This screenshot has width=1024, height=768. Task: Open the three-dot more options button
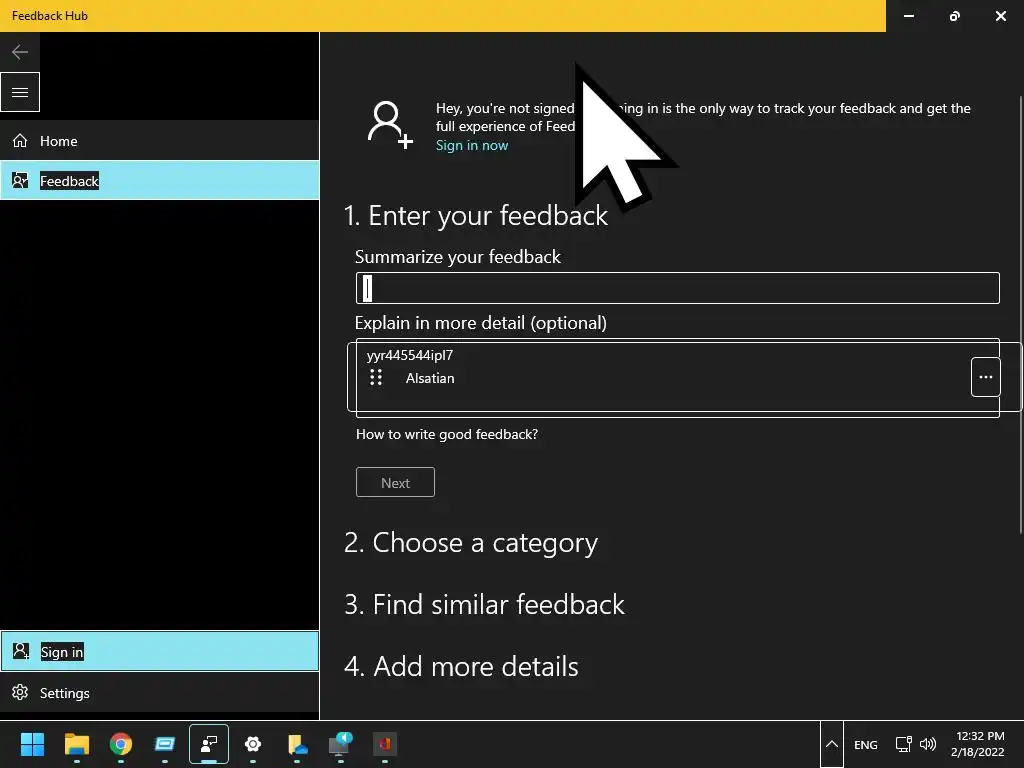985,377
